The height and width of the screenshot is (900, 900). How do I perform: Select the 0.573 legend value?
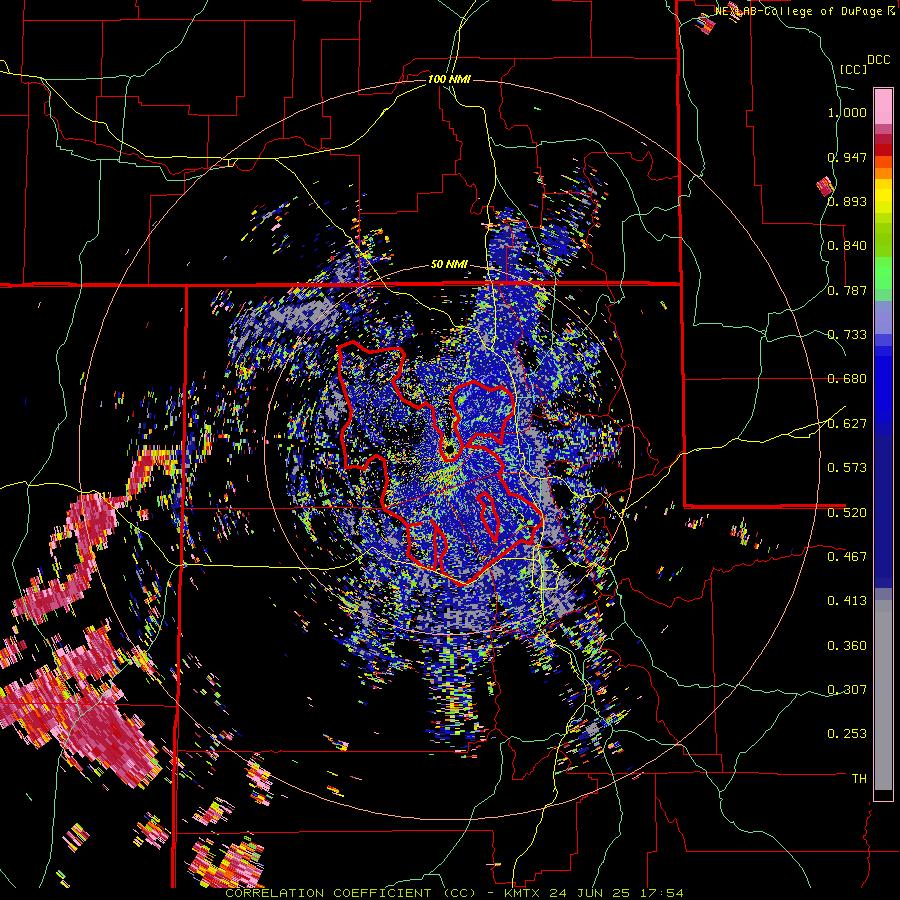[x=847, y=468]
